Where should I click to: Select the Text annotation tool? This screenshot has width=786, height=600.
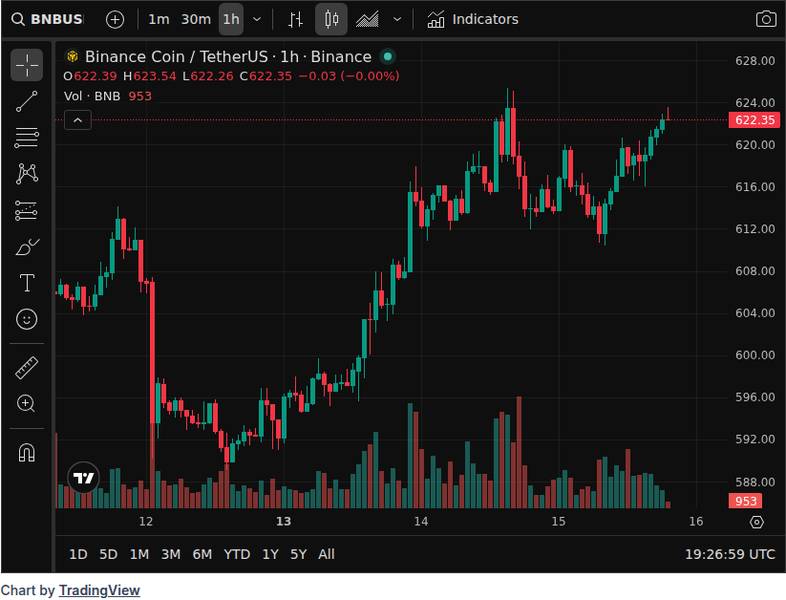click(x=27, y=283)
